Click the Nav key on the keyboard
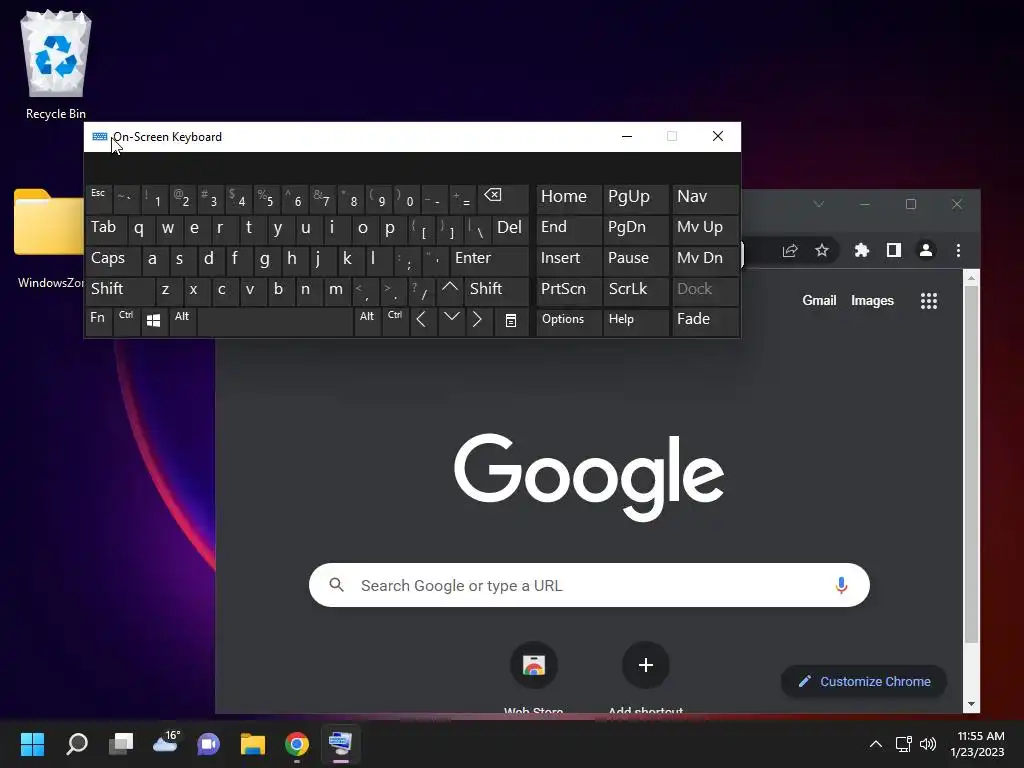Screen dimensions: 1024x768 tap(705, 198)
